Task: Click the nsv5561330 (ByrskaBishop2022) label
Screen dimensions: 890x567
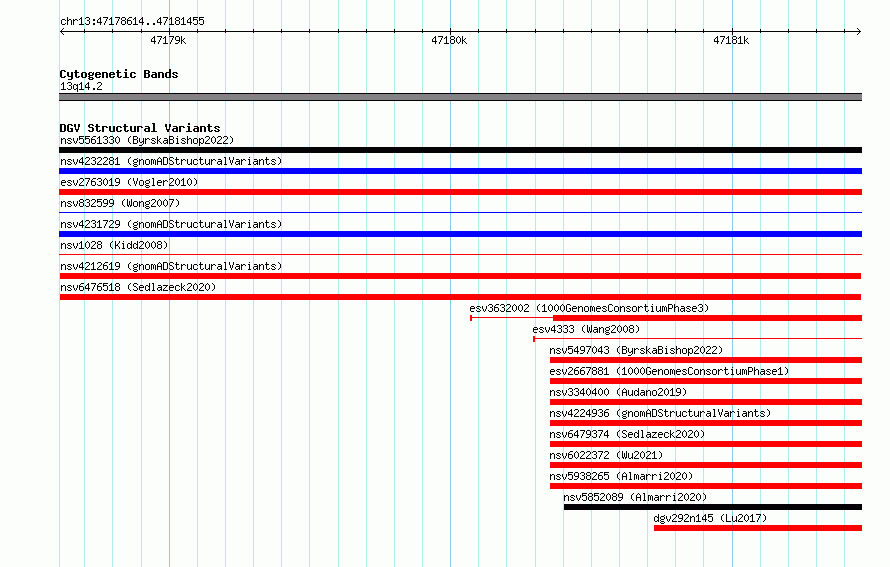Action: [x=147, y=140]
